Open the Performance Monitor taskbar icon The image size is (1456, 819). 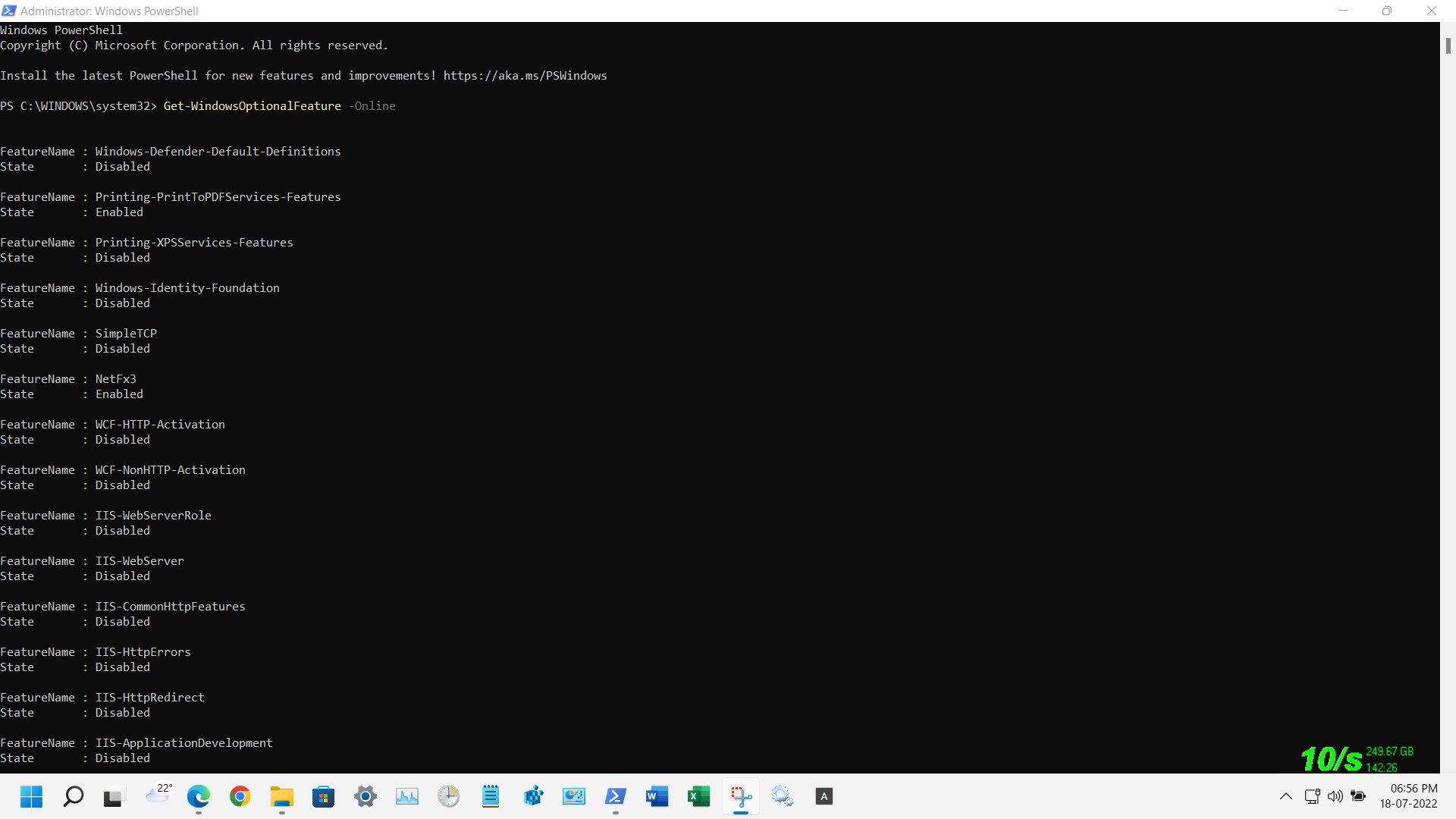[406, 796]
